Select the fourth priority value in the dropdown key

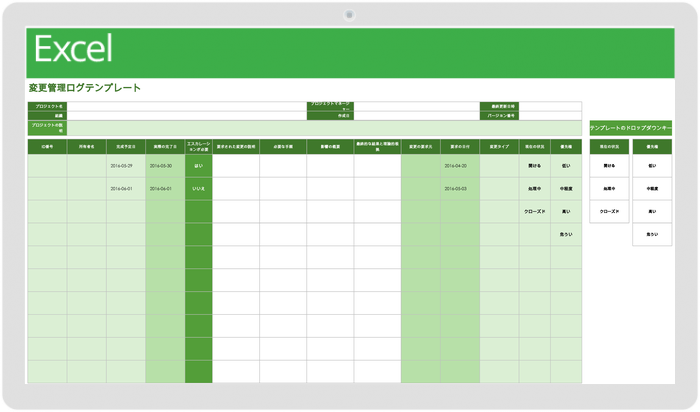click(x=652, y=234)
